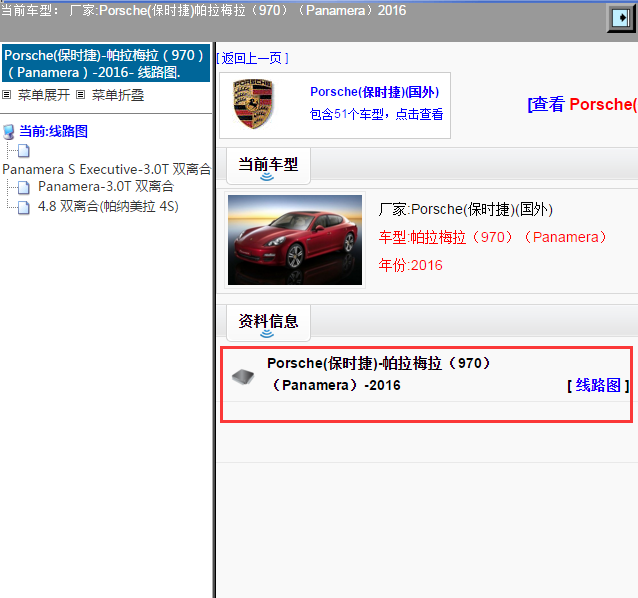
Task: Click 当前:线路图 tree root
Action: pos(53,131)
